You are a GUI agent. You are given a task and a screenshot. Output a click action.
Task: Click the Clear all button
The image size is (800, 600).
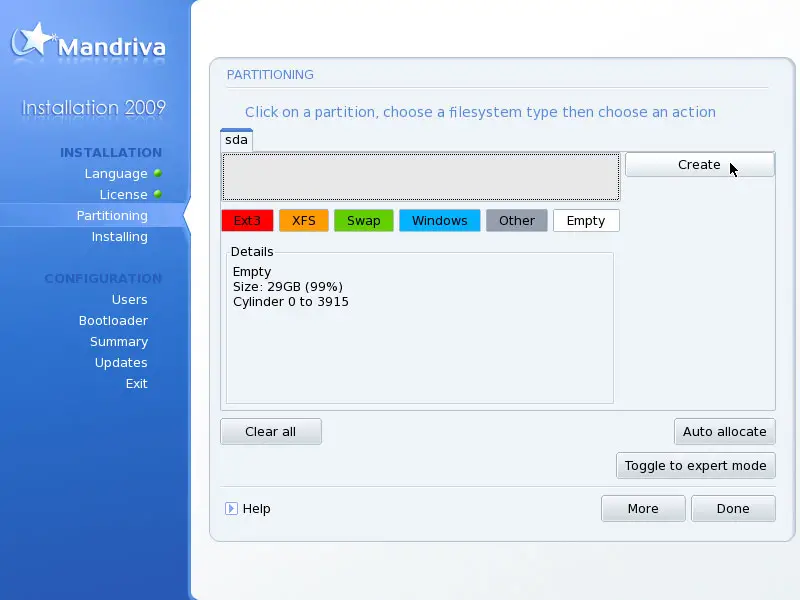click(x=271, y=432)
